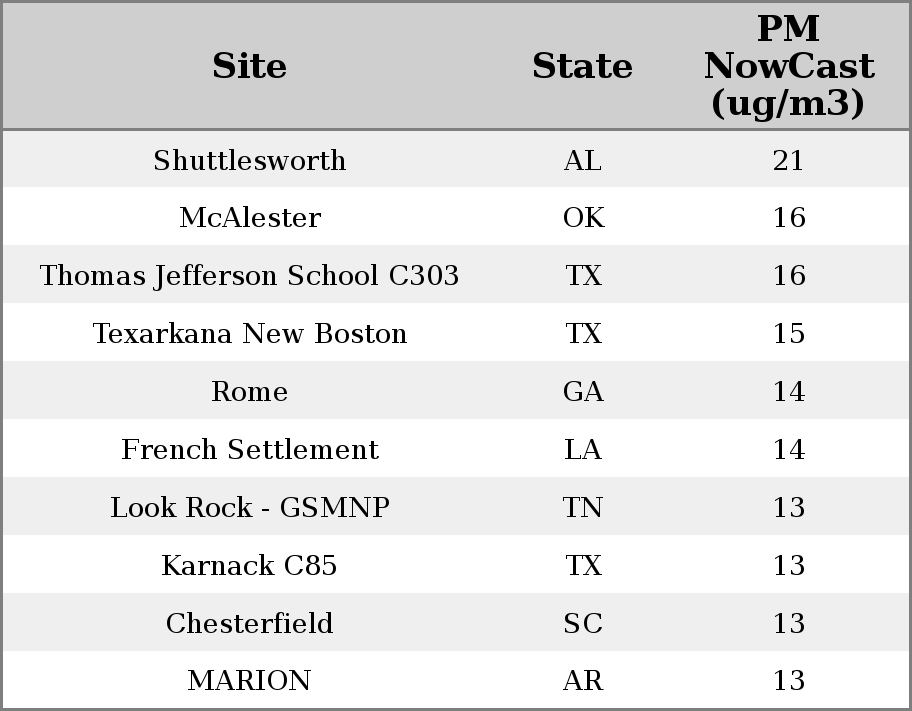Click the AL state cell

click(583, 160)
